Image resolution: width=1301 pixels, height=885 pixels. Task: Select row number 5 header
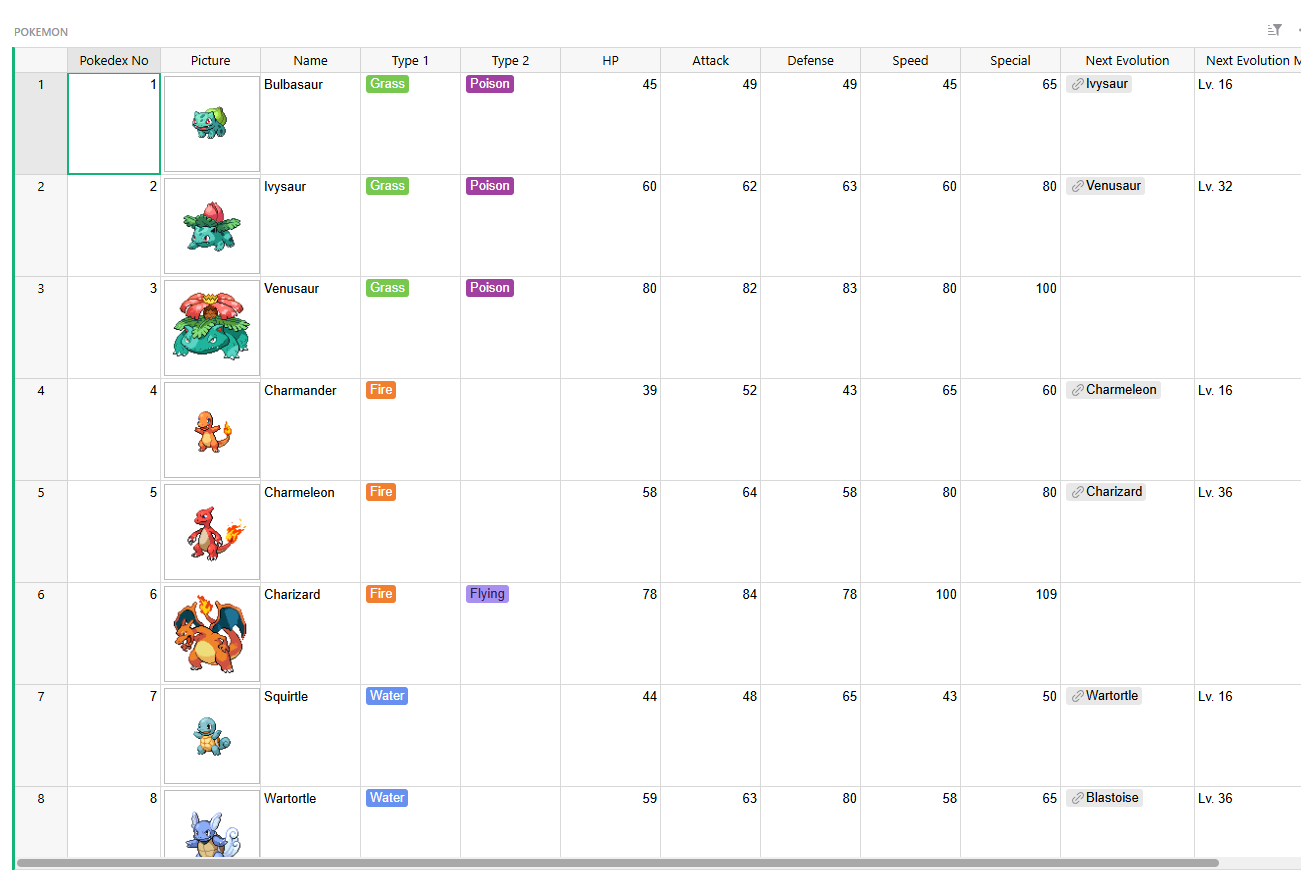pos(41,532)
